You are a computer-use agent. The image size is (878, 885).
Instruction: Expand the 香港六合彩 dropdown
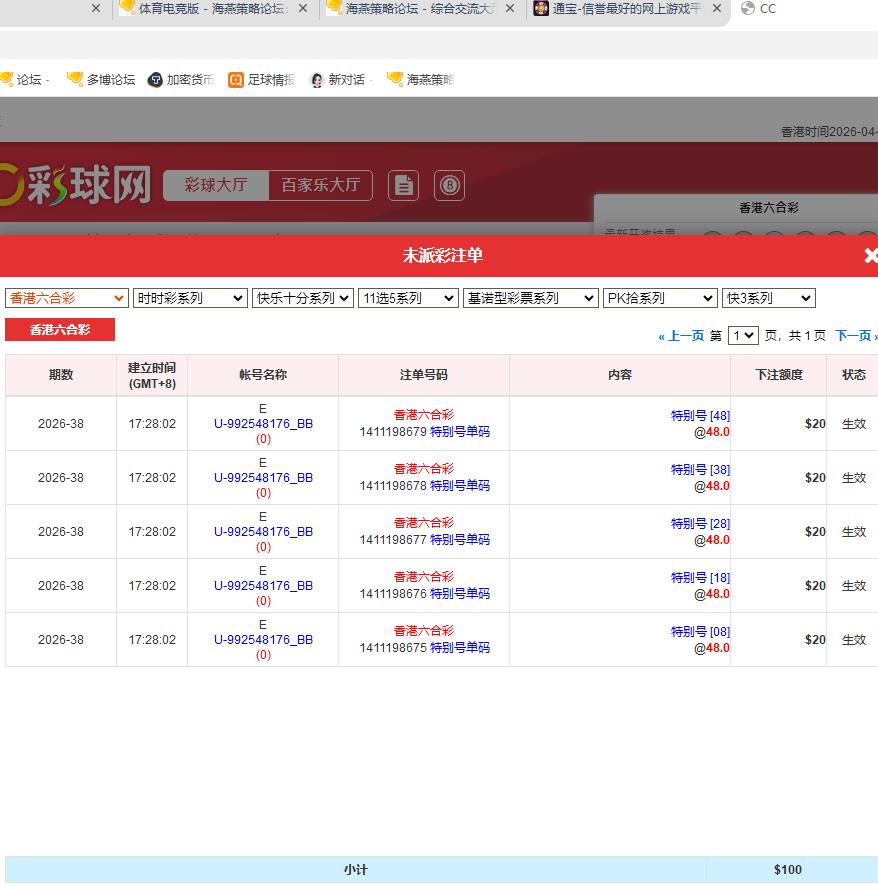(67, 298)
